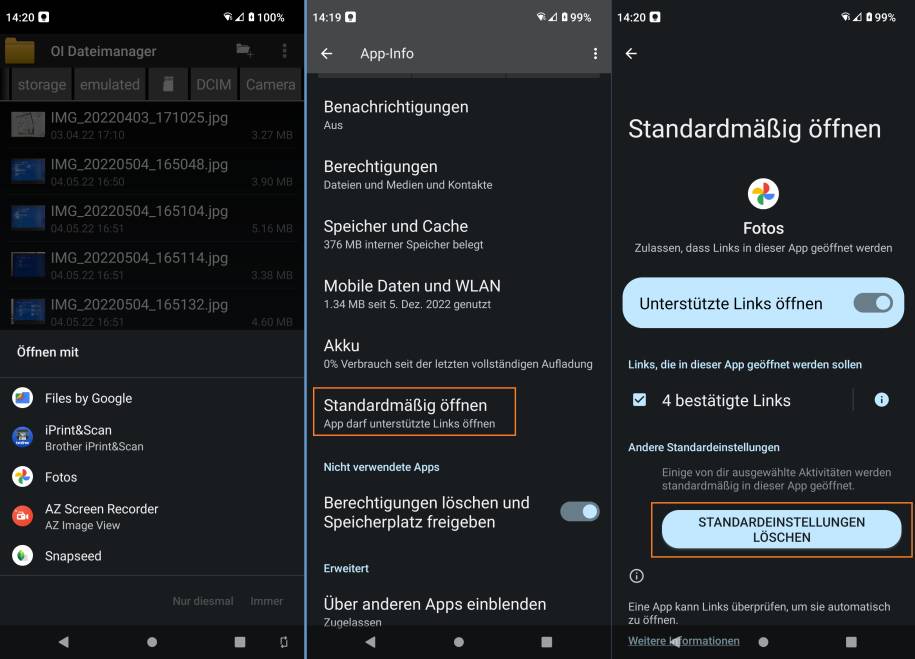Tap recents navigation button on middle phone
This screenshot has width=915, height=659.
[547, 642]
